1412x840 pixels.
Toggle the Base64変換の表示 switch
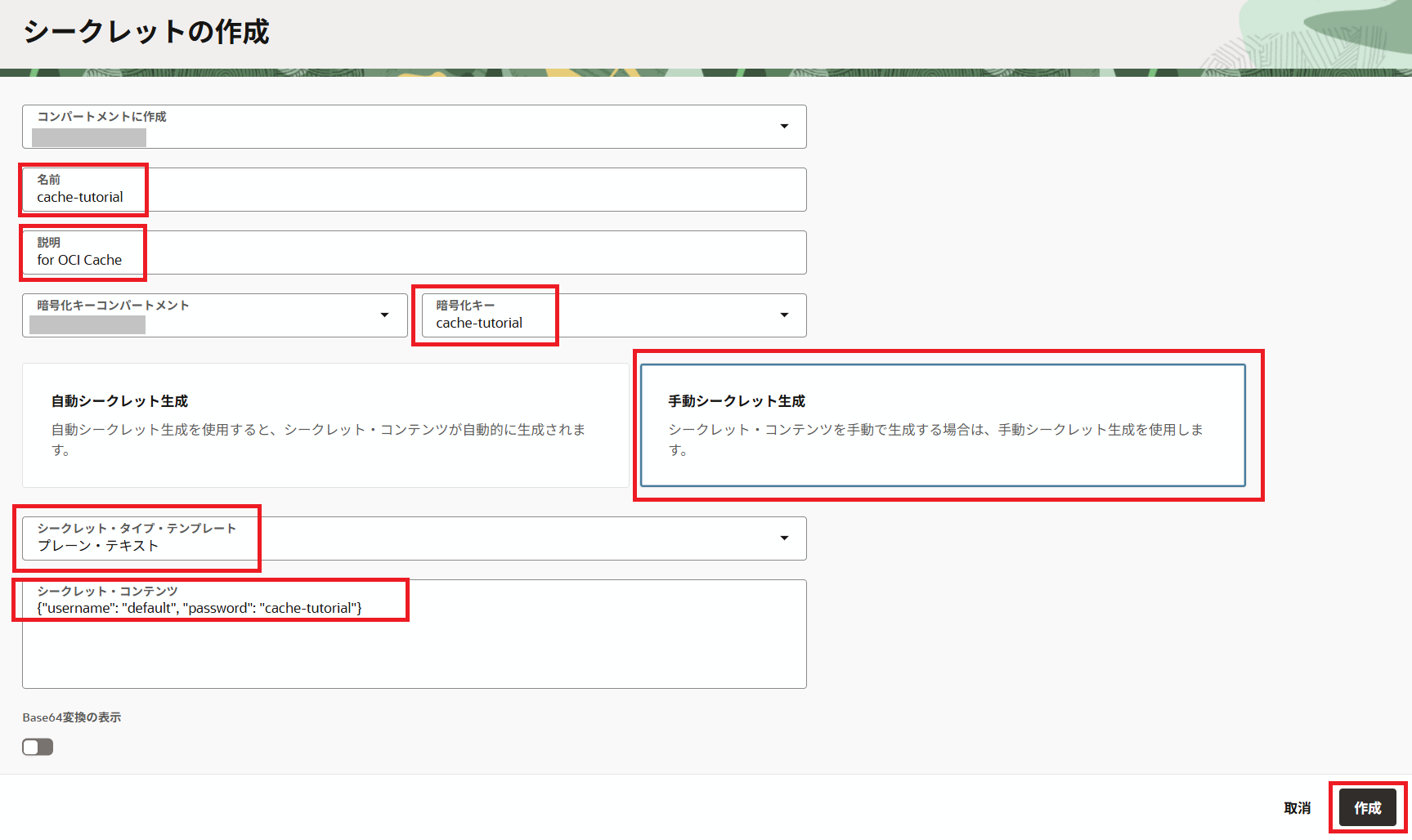pyautogui.click(x=38, y=747)
